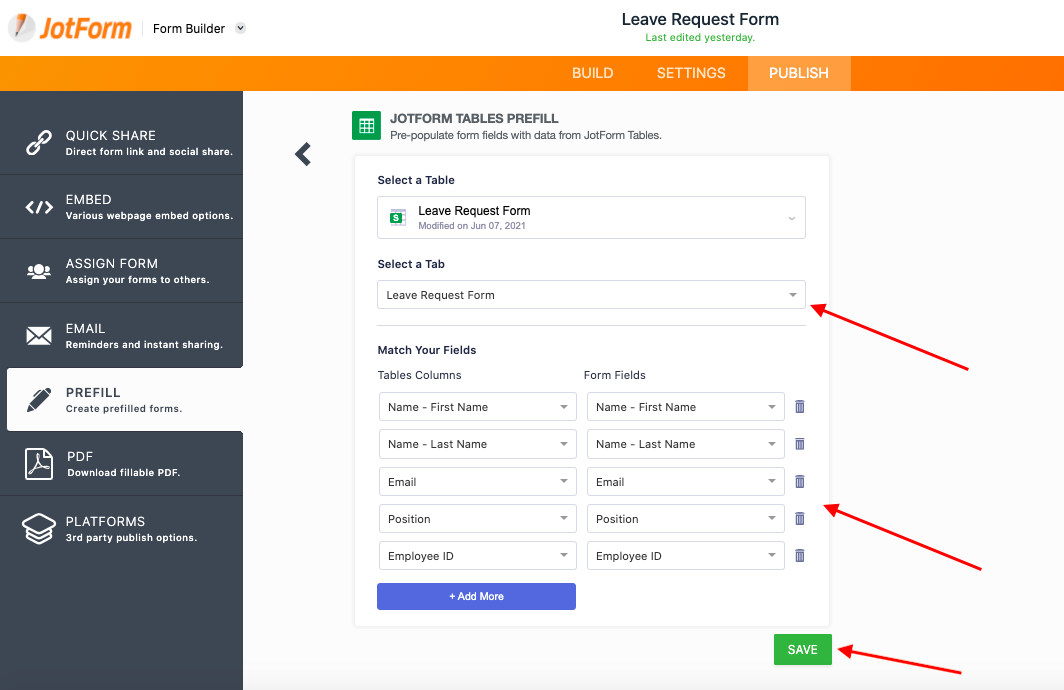Screen dimensions: 1064x690
Task: Switch to the SETTINGS tab
Action: 691,73
